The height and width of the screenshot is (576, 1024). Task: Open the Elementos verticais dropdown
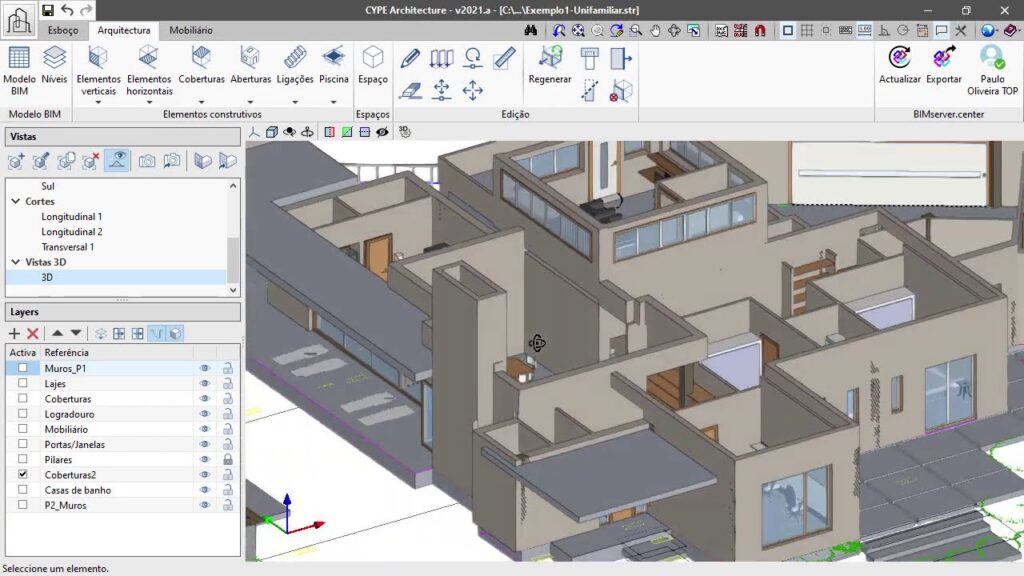(98, 101)
